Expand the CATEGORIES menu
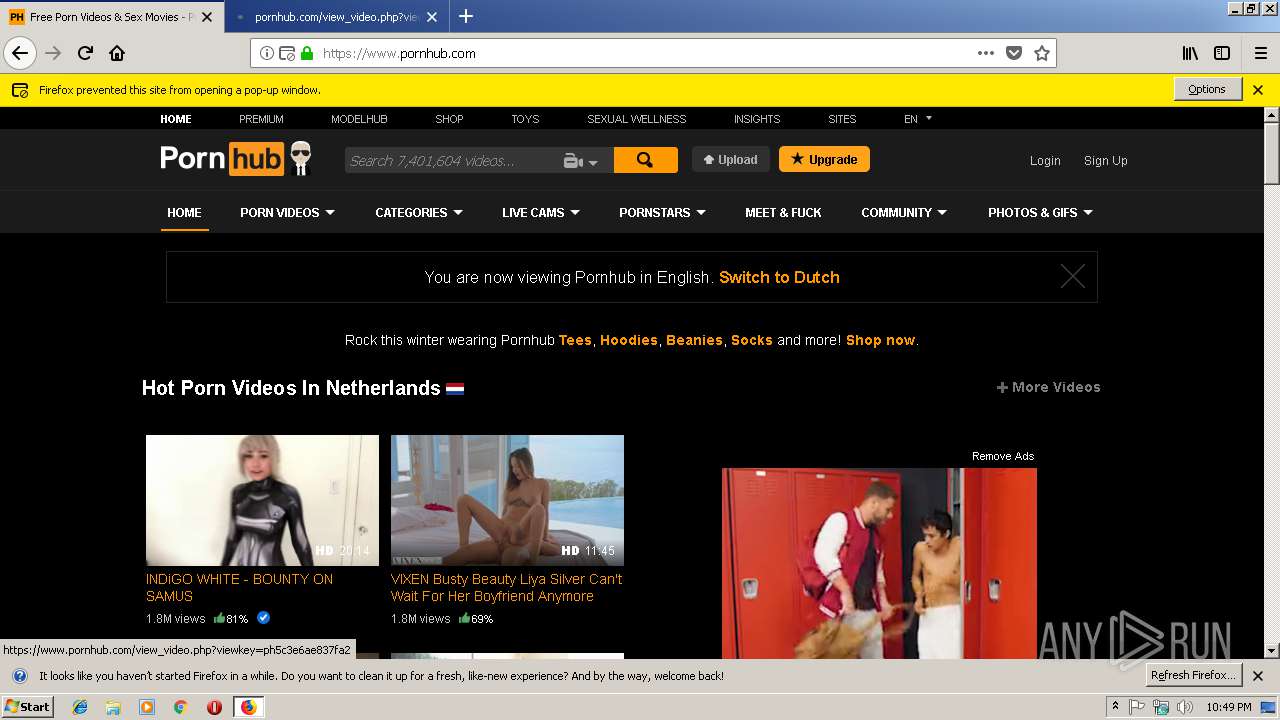Screen dimensions: 1280x720 (419, 212)
